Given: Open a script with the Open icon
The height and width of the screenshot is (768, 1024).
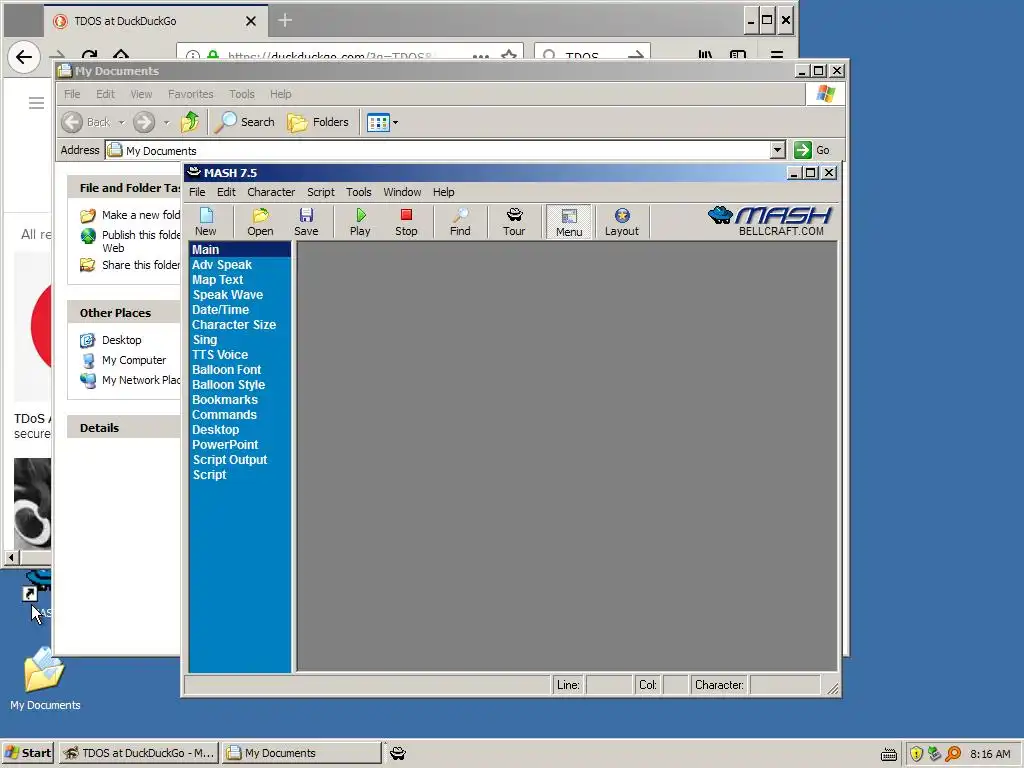Looking at the screenshot, I should point(260,221).
